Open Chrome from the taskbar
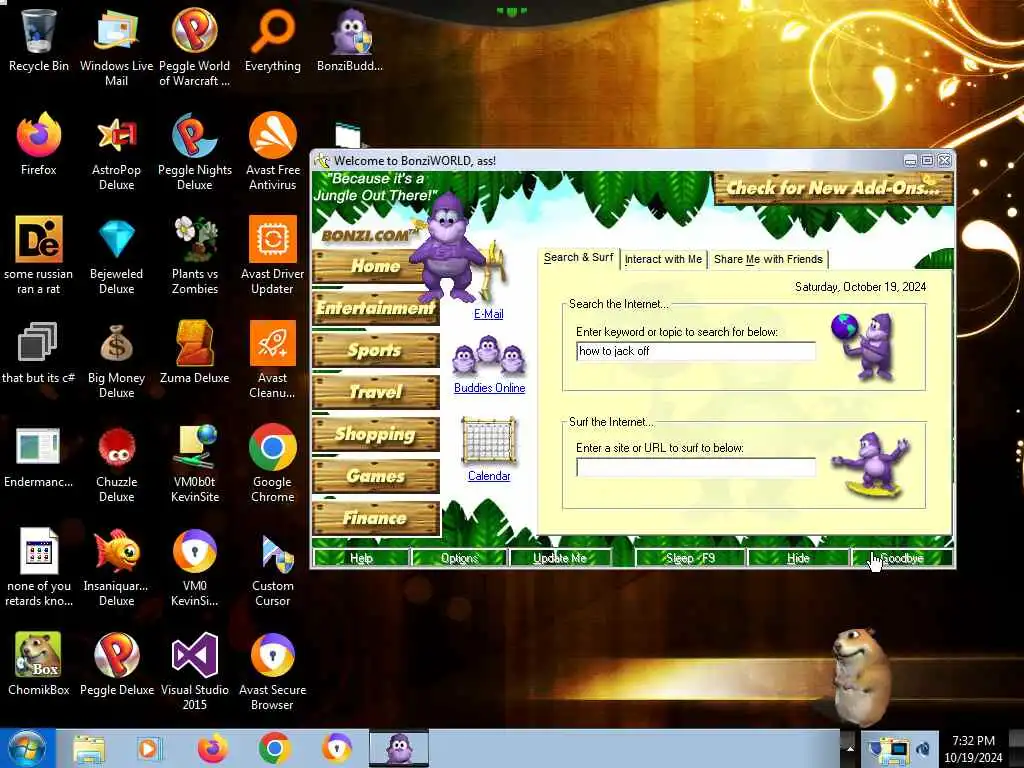 pyautogui.click(x=274, y=748)
